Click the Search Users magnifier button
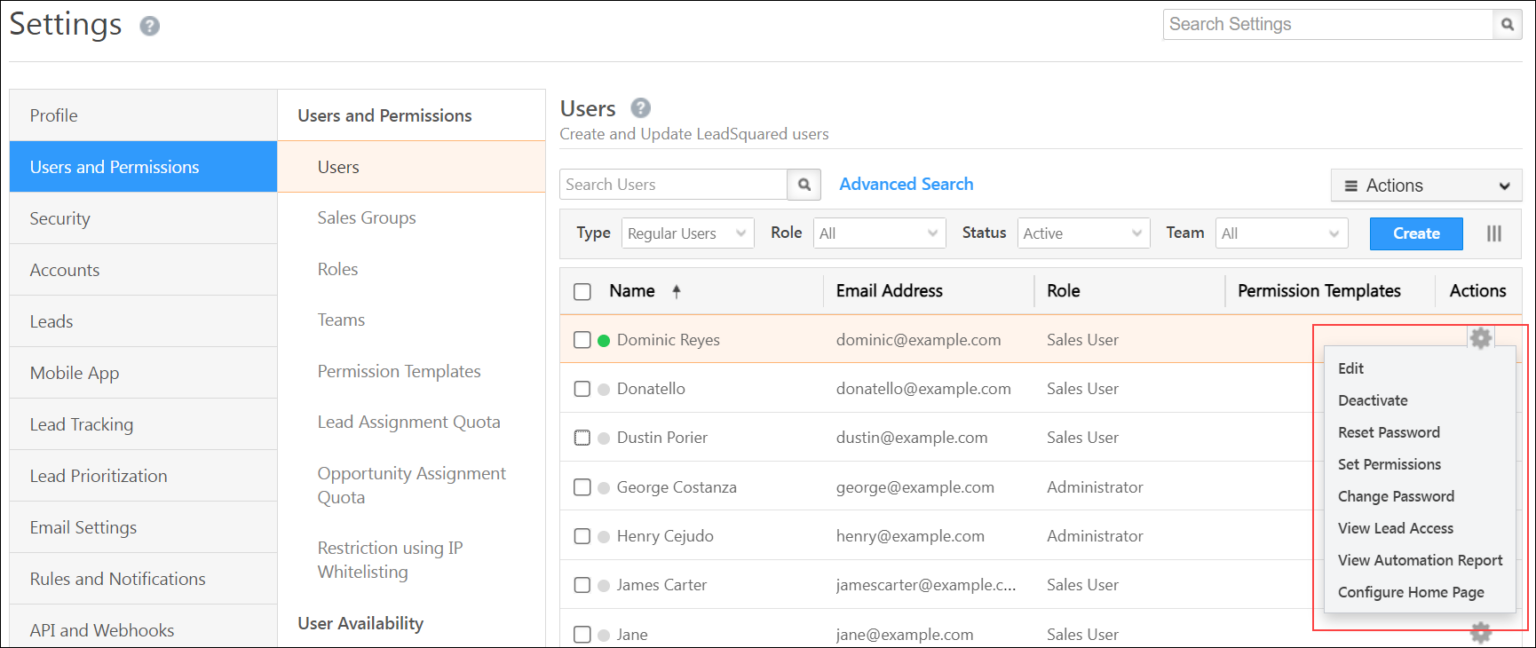1536x648 pixels. (x=804, y=185)
